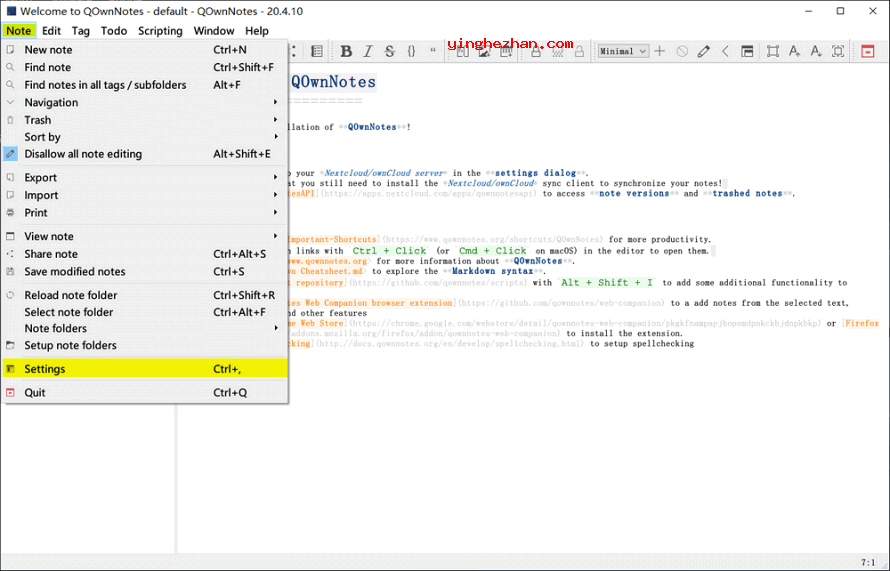
Task: Decrease font size with the A-down icon
Action: (816, 51)
